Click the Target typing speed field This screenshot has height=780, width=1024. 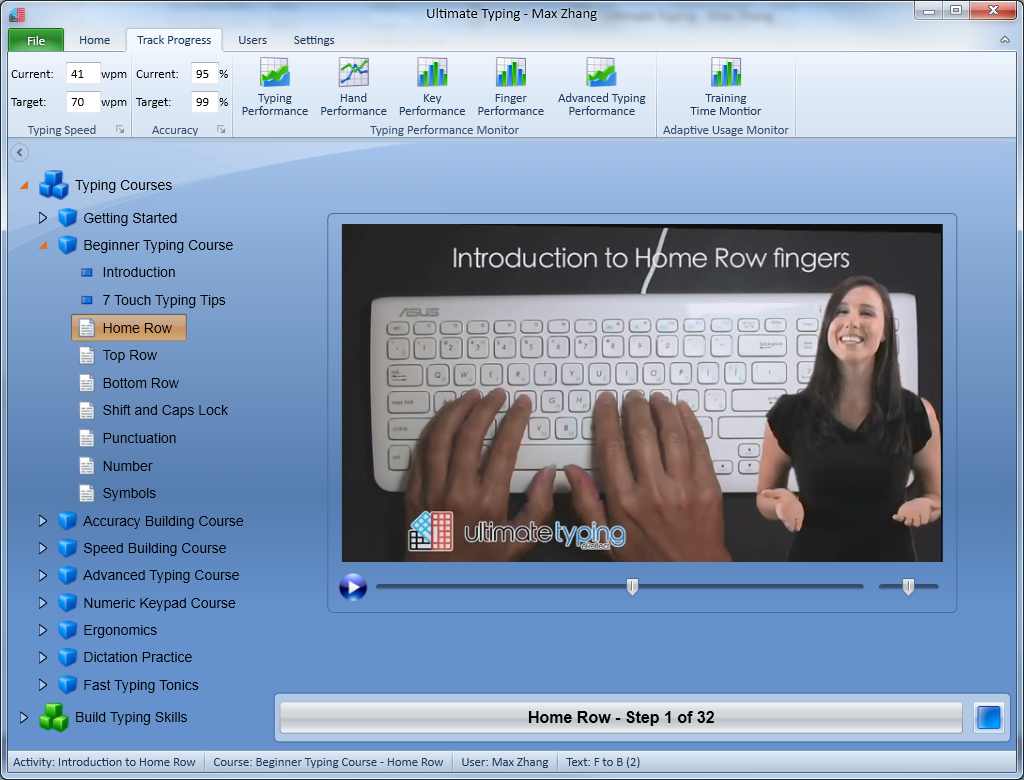[x=83, y=102]
